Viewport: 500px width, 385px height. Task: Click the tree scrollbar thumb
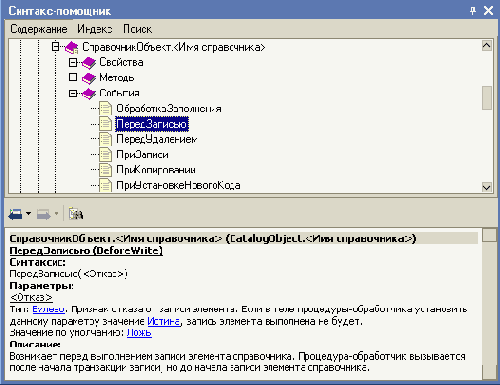(x=487, y=98)
